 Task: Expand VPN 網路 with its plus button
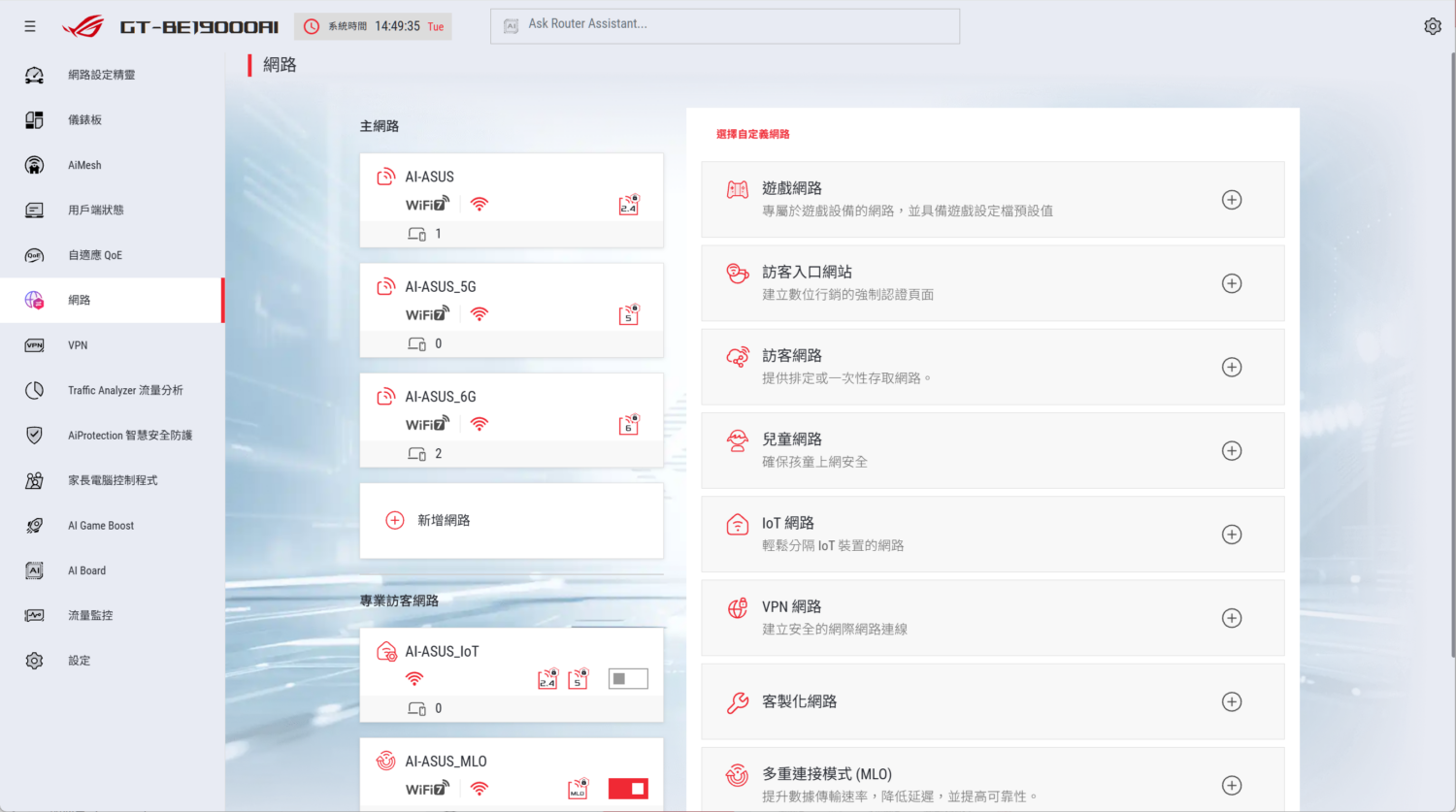click(x=1232, y=618)
